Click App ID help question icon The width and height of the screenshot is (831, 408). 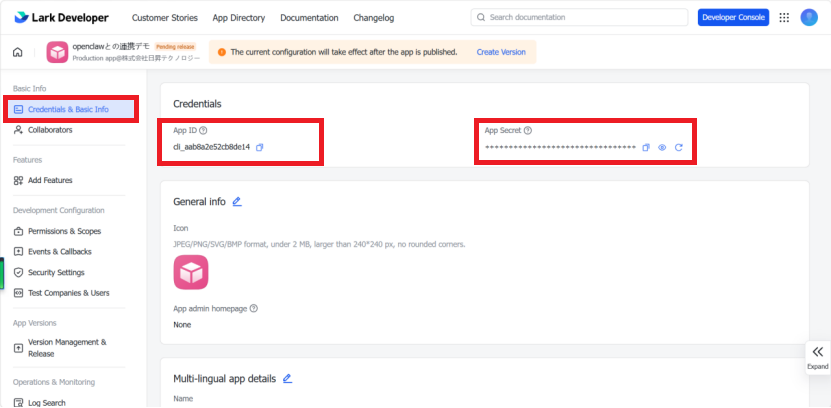pos(204,130)
